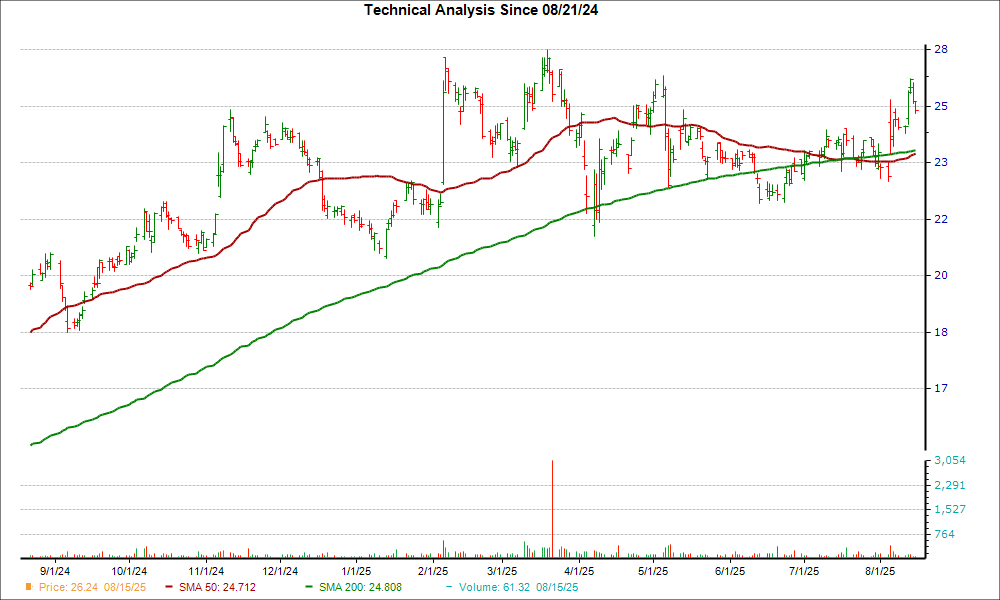Click the 8/1/25 date axis label
The width and height of the screenshot is (1000, 600).
click(880, 571)
